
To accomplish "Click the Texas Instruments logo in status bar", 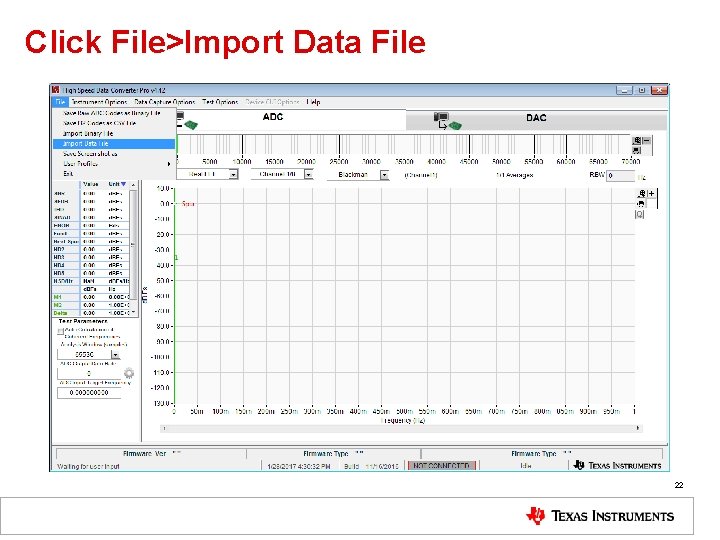I will 618,465.
